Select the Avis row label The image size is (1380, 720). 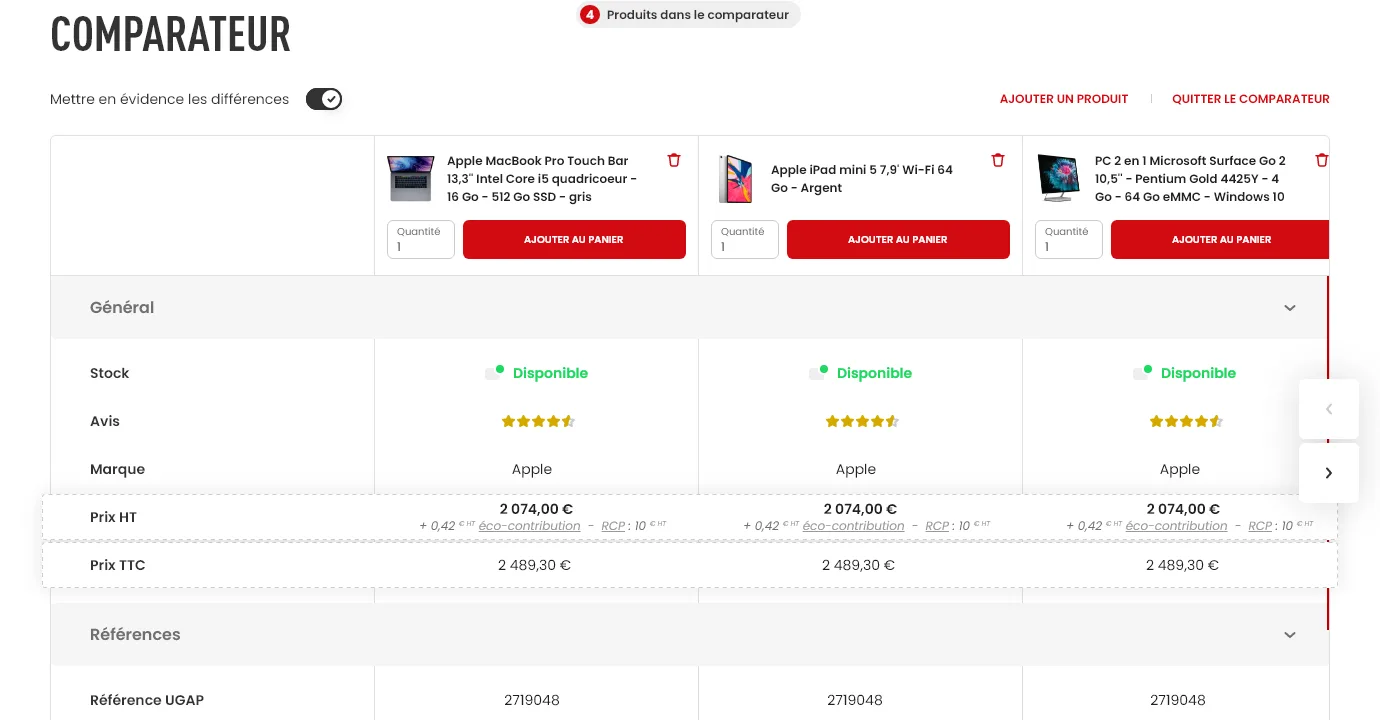pos(105,421)
